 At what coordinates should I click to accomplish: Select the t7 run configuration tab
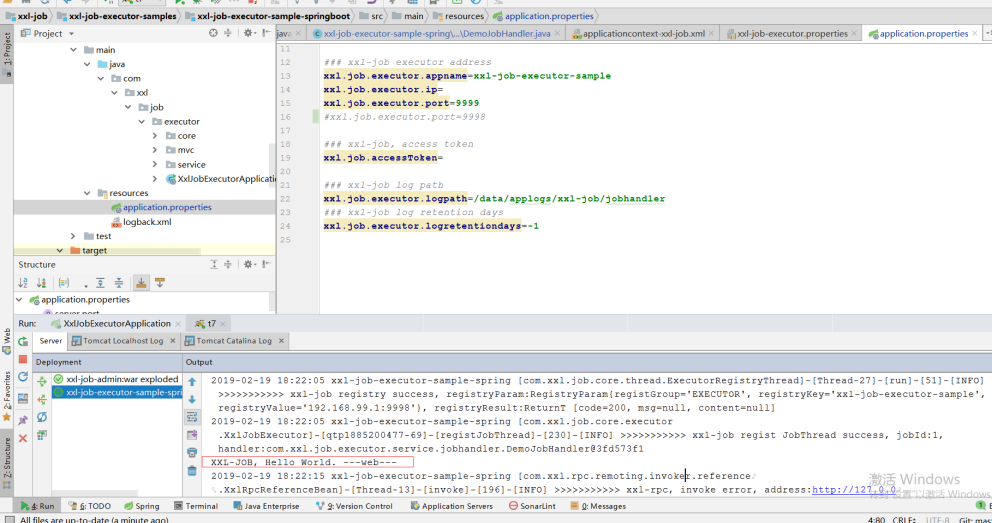(206, 323)
